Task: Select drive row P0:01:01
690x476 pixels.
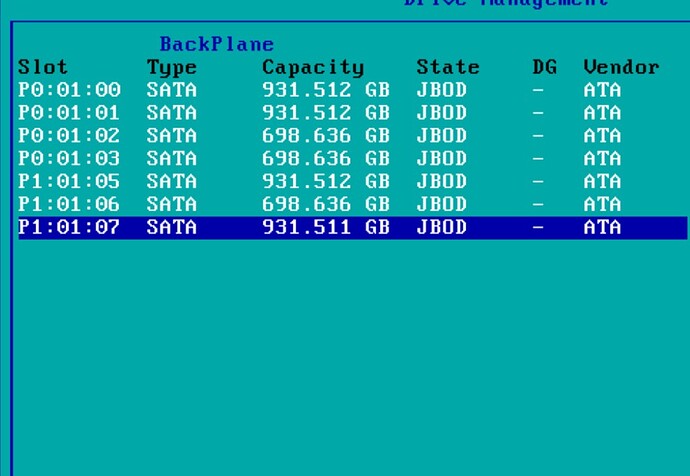Action: tap(353, 113)
